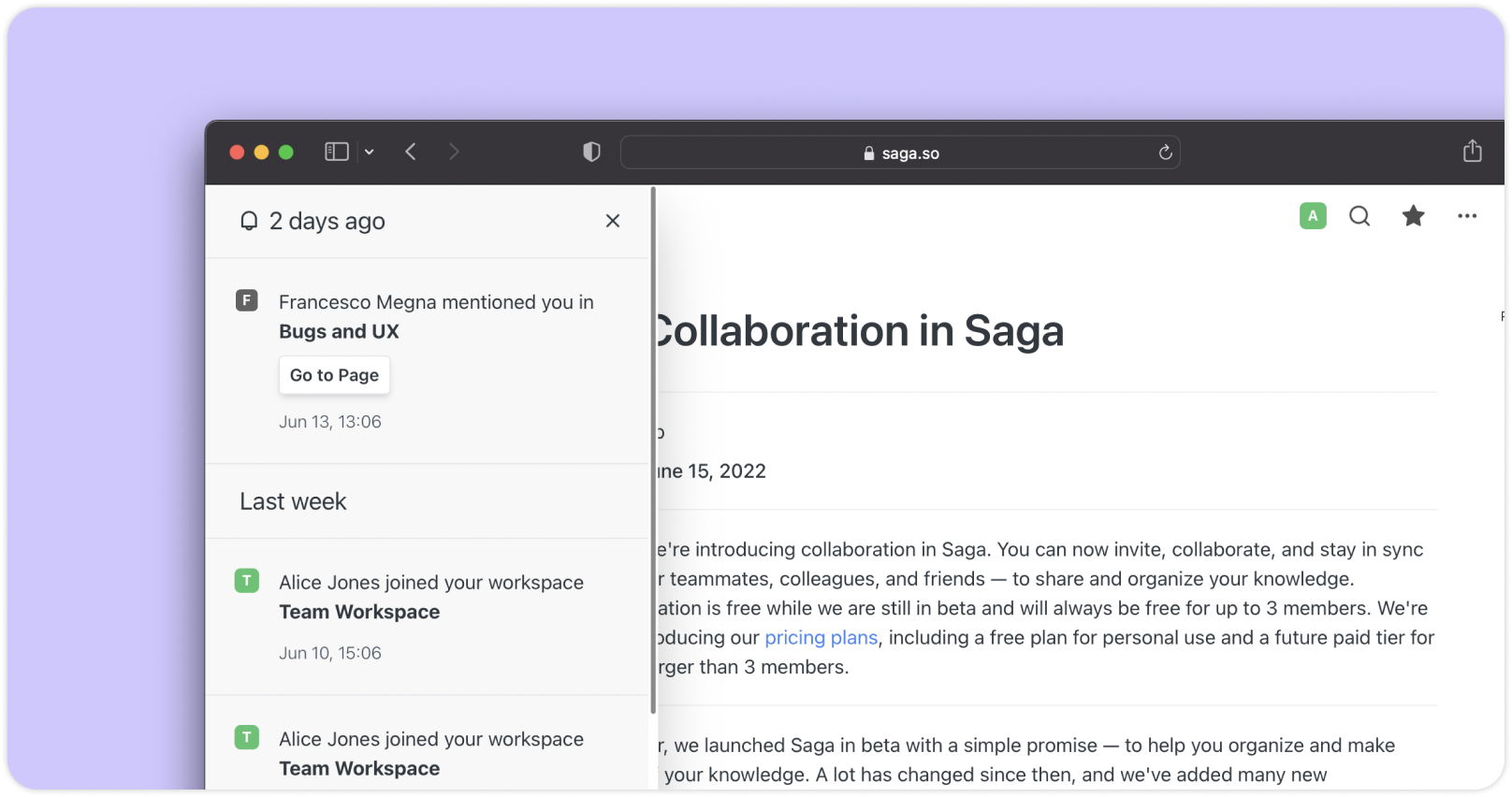Click the green A user avatar
The height and width of the screenshot is (797, 1512).
pyautogui.click(x=1313, y=216)
